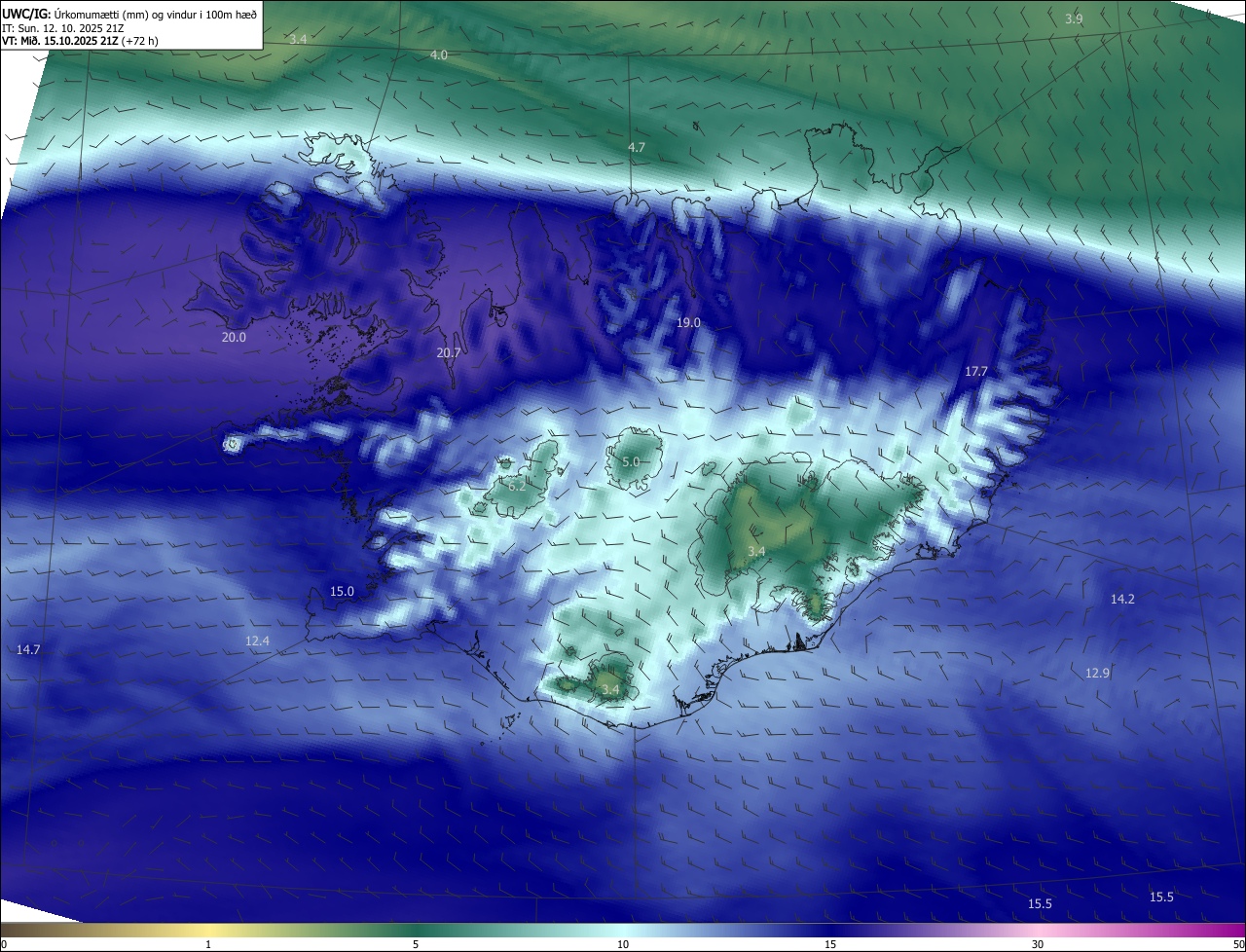Click the 4.0 value near the top edge

point(439,55)
